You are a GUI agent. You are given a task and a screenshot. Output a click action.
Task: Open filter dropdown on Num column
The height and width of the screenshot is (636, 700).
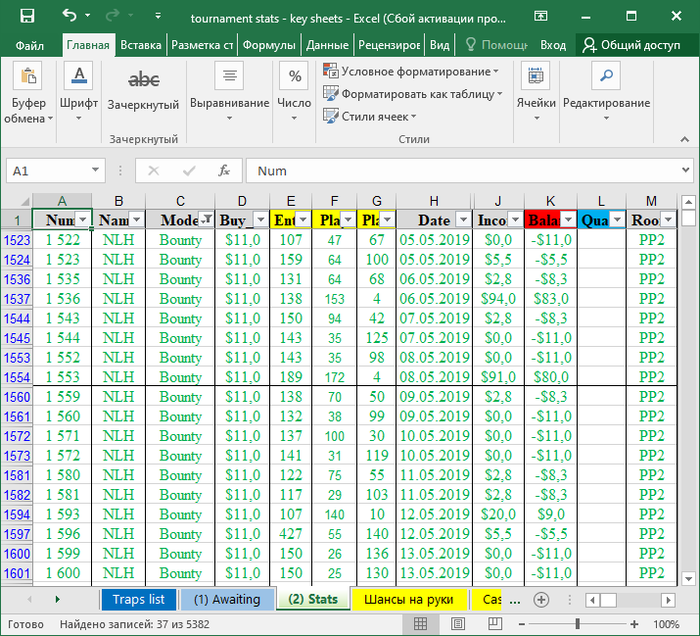[83, 220]
